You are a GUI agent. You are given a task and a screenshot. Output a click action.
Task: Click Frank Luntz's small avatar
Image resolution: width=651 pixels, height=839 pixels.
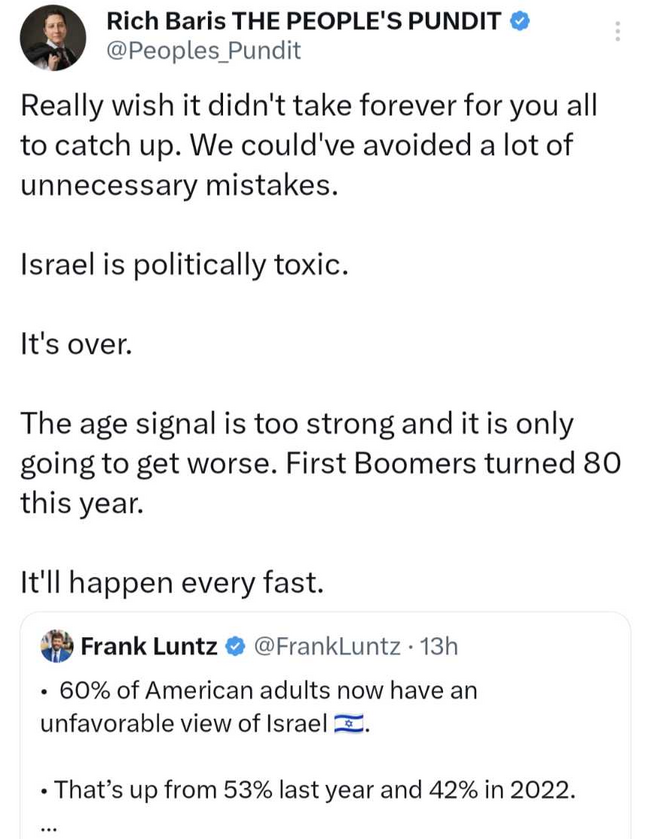tap(57, 647)
